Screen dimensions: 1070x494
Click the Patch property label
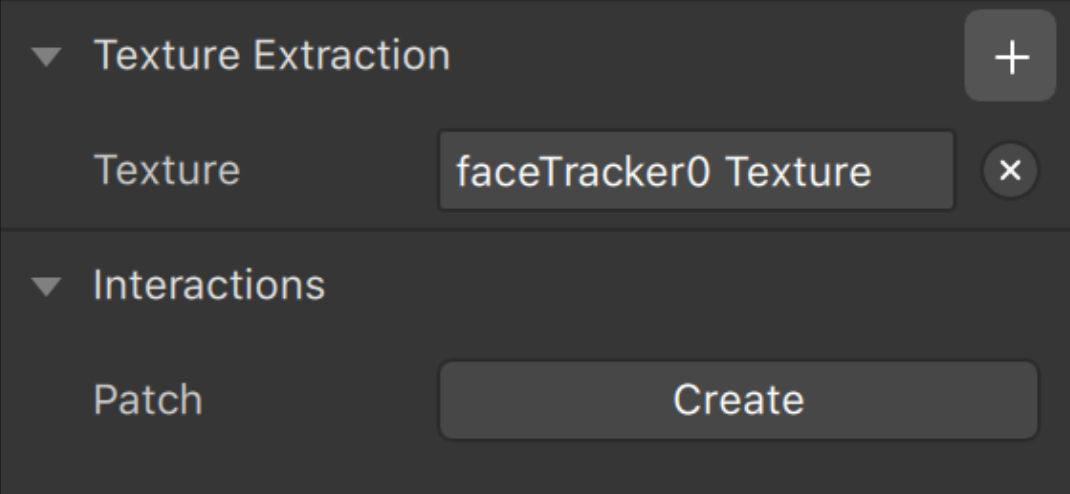point(147,400)
